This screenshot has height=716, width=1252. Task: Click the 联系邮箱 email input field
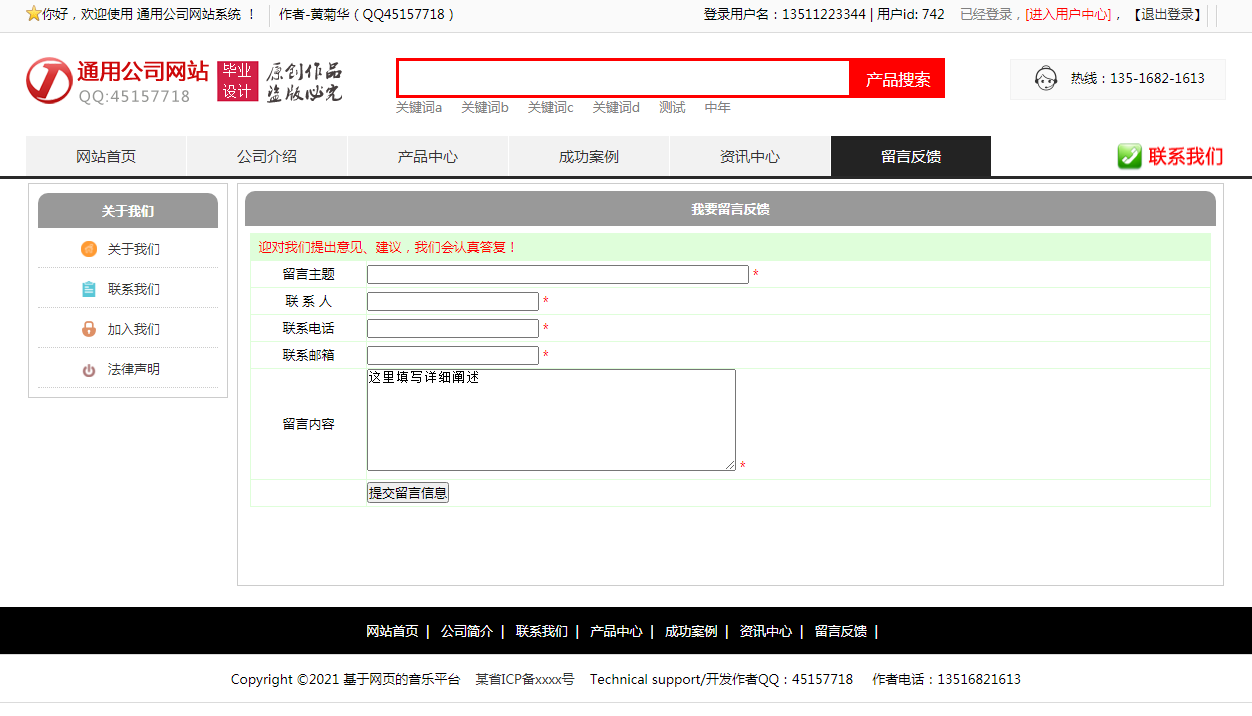click(453, 355)
